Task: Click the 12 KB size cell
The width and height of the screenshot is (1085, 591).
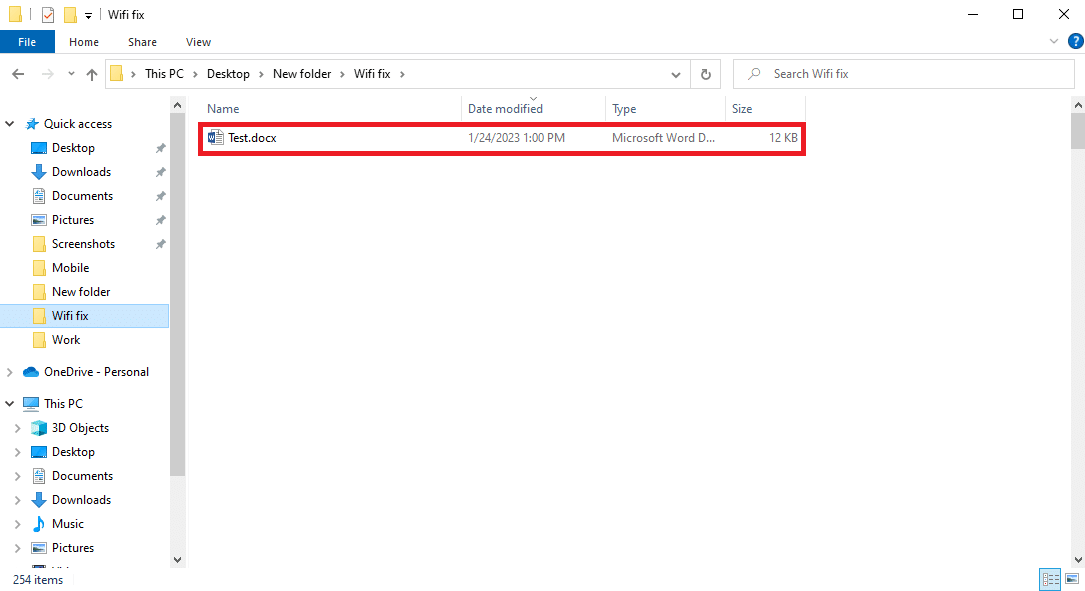Action: [x=783, y=138]
